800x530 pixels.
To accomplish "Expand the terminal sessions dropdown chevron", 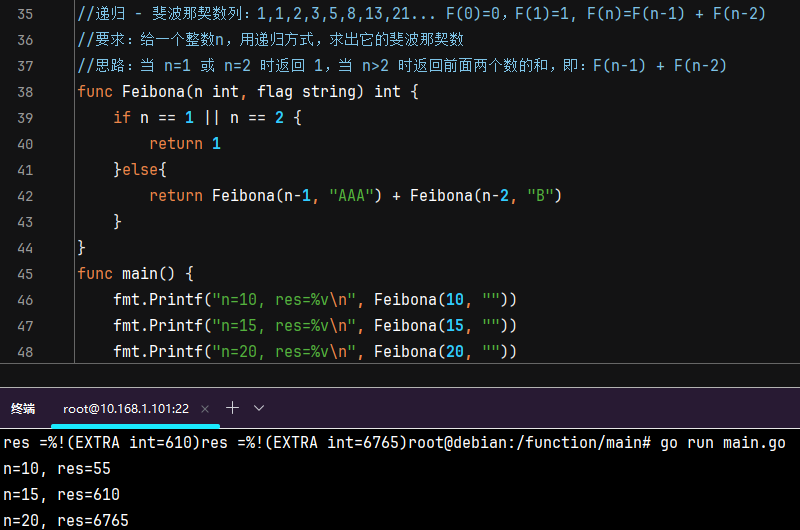I will [259, 408].
